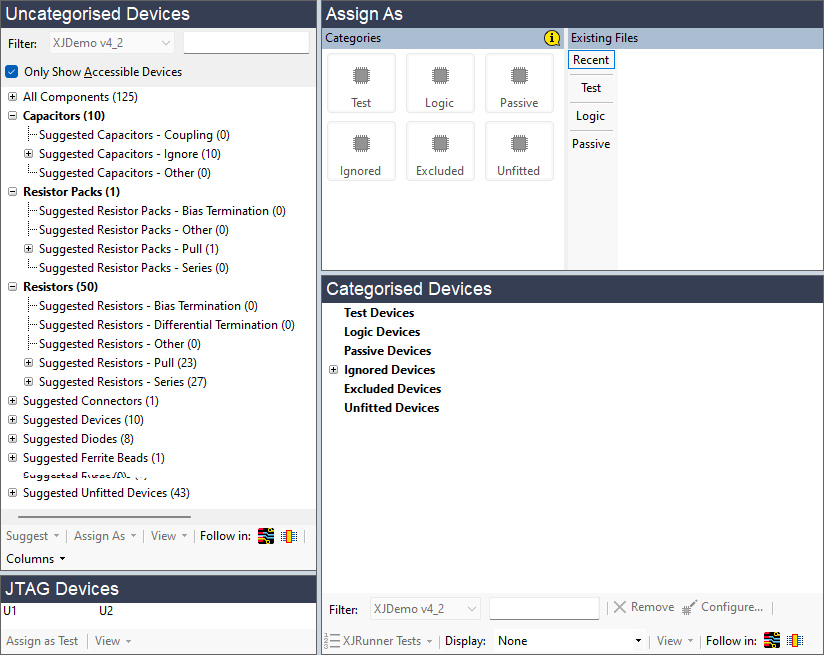
Task: Expand the All Components tree node
Action: pyautogui.click(x=12, y=97)
